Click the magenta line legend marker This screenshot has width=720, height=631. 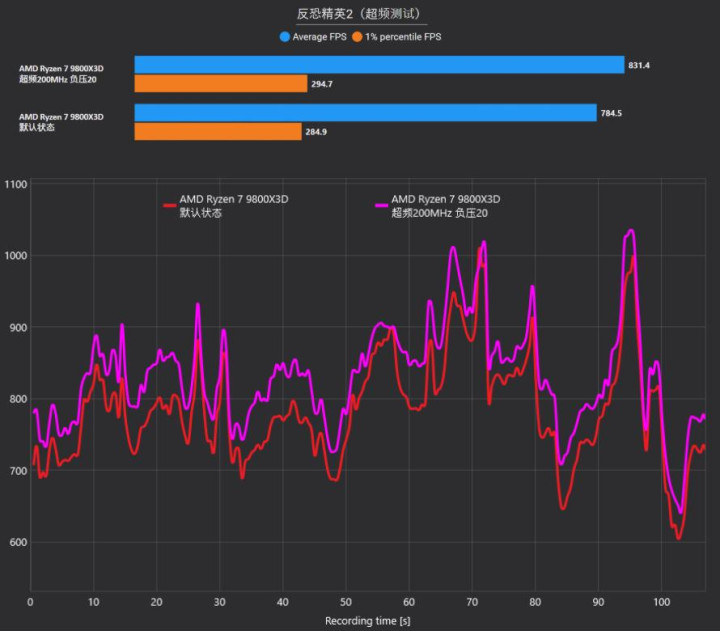382,205
